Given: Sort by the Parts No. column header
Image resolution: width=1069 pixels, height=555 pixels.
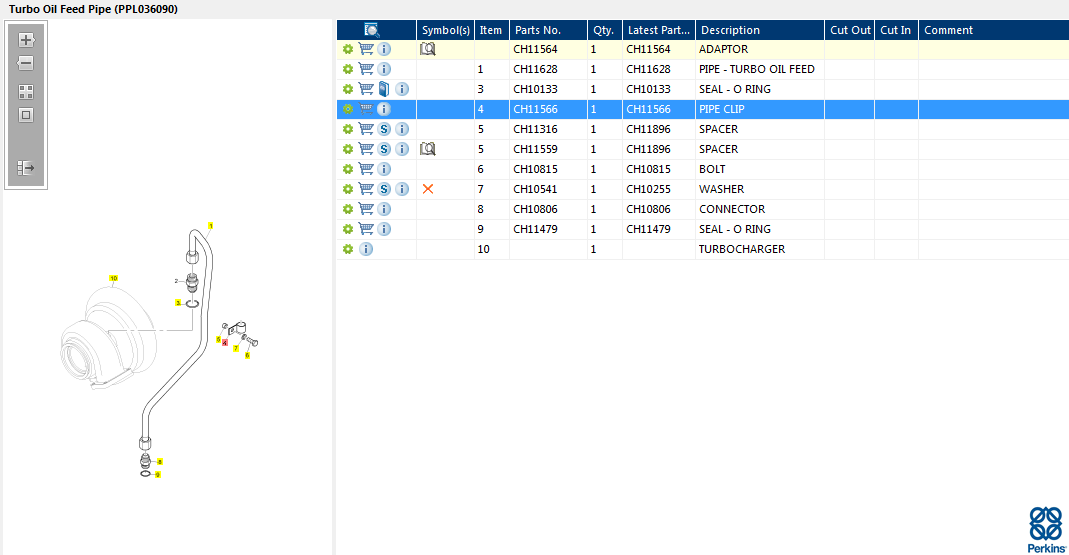Looking at the screenshot, I should [x=538, y=30].
